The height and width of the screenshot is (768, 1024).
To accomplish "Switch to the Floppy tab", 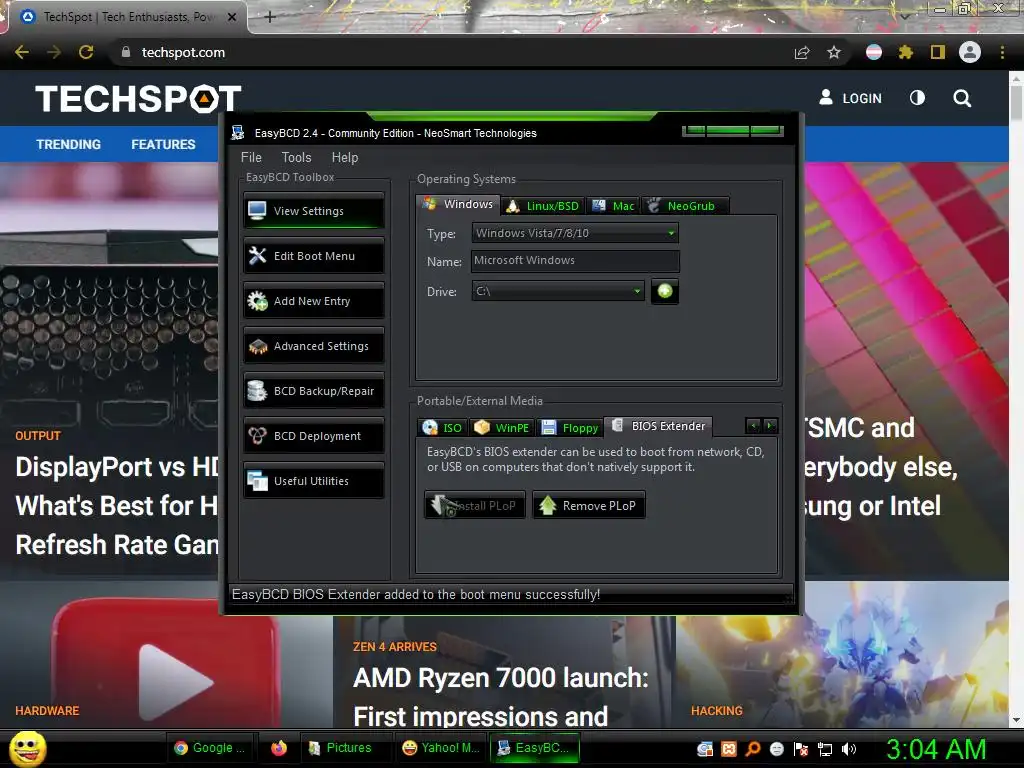I will tap(569, 428).
